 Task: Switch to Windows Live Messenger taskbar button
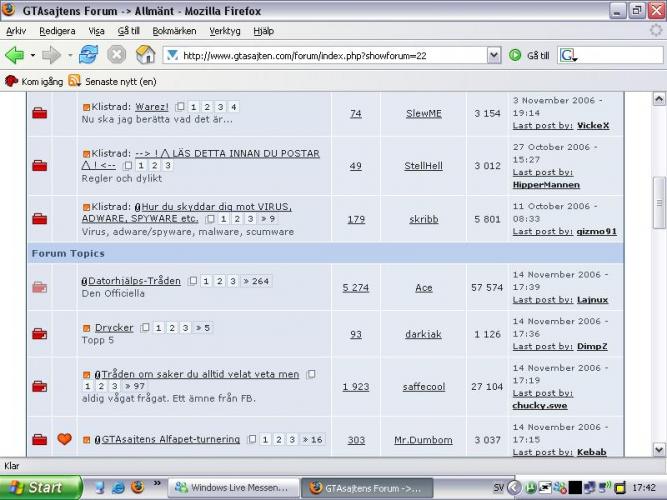[234, 488]
